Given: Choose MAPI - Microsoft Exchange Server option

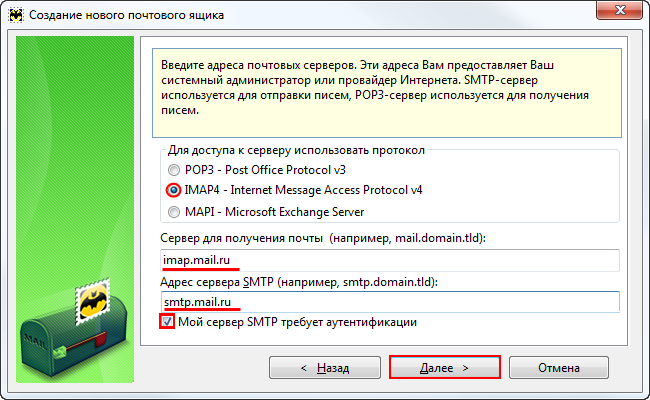Looking at the screenshot, I should (176, 212).
